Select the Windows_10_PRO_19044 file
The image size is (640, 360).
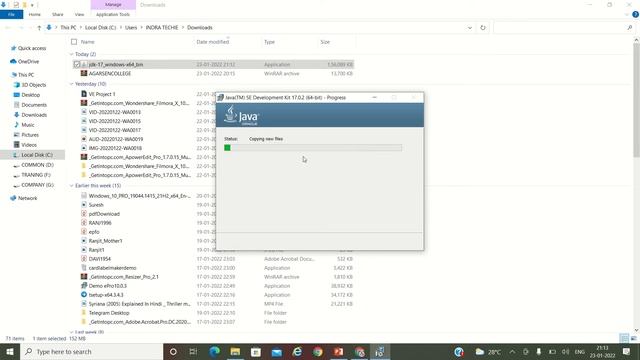pos(140,196)
